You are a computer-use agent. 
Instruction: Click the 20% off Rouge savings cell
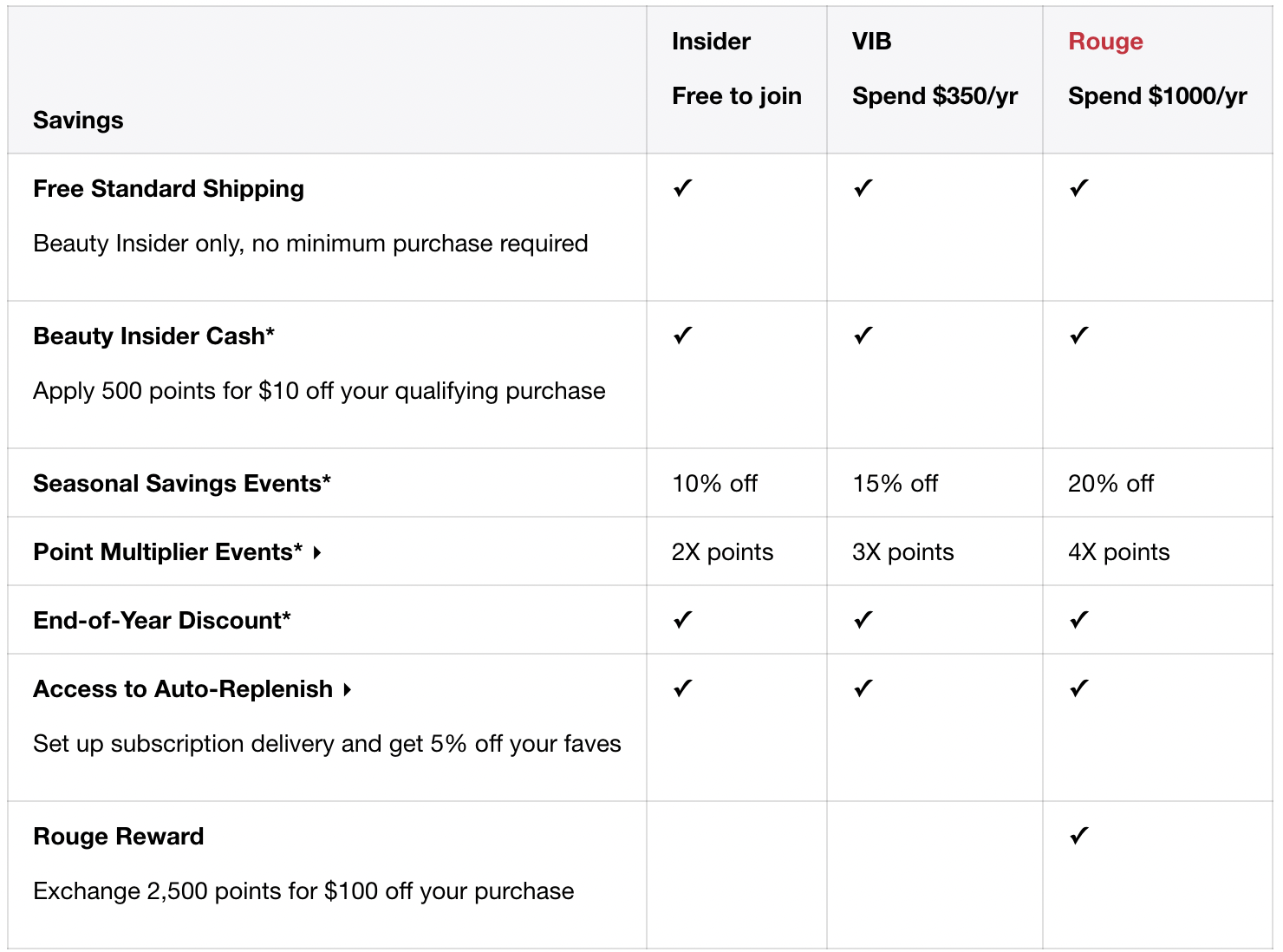click(1110, 484)
